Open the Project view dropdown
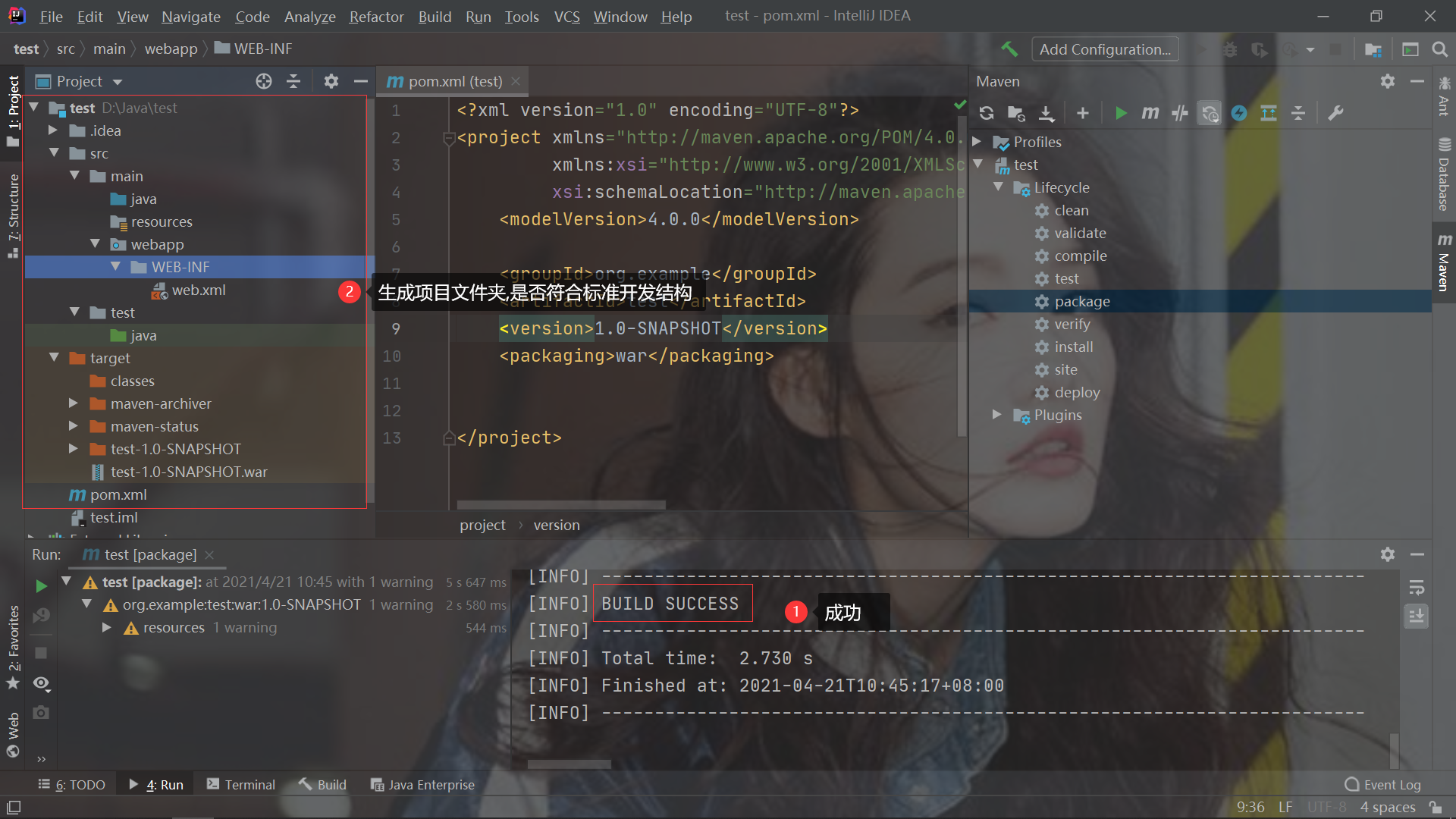Image resolution: width=1456 pixels, height=819 pixels. point(118,81)
